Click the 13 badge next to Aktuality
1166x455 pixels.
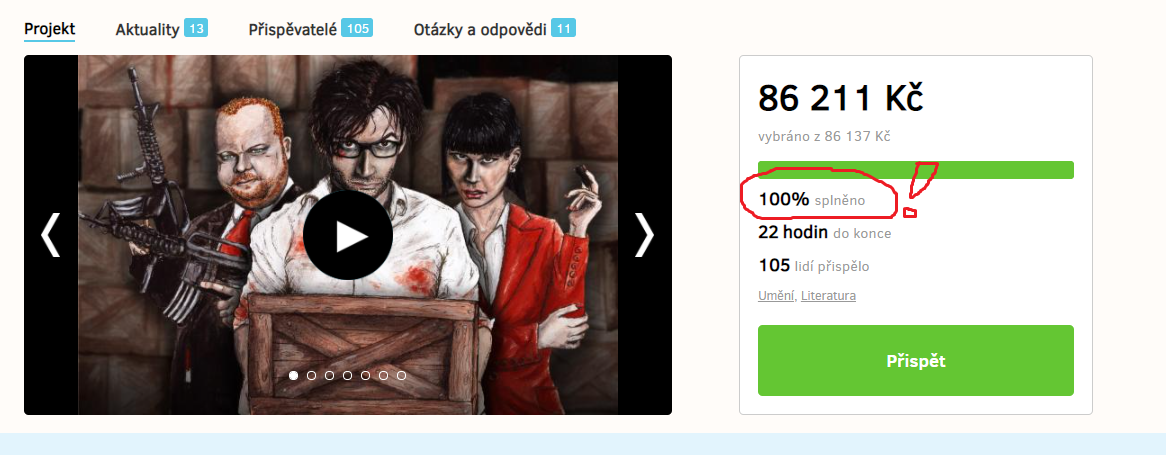196,29
